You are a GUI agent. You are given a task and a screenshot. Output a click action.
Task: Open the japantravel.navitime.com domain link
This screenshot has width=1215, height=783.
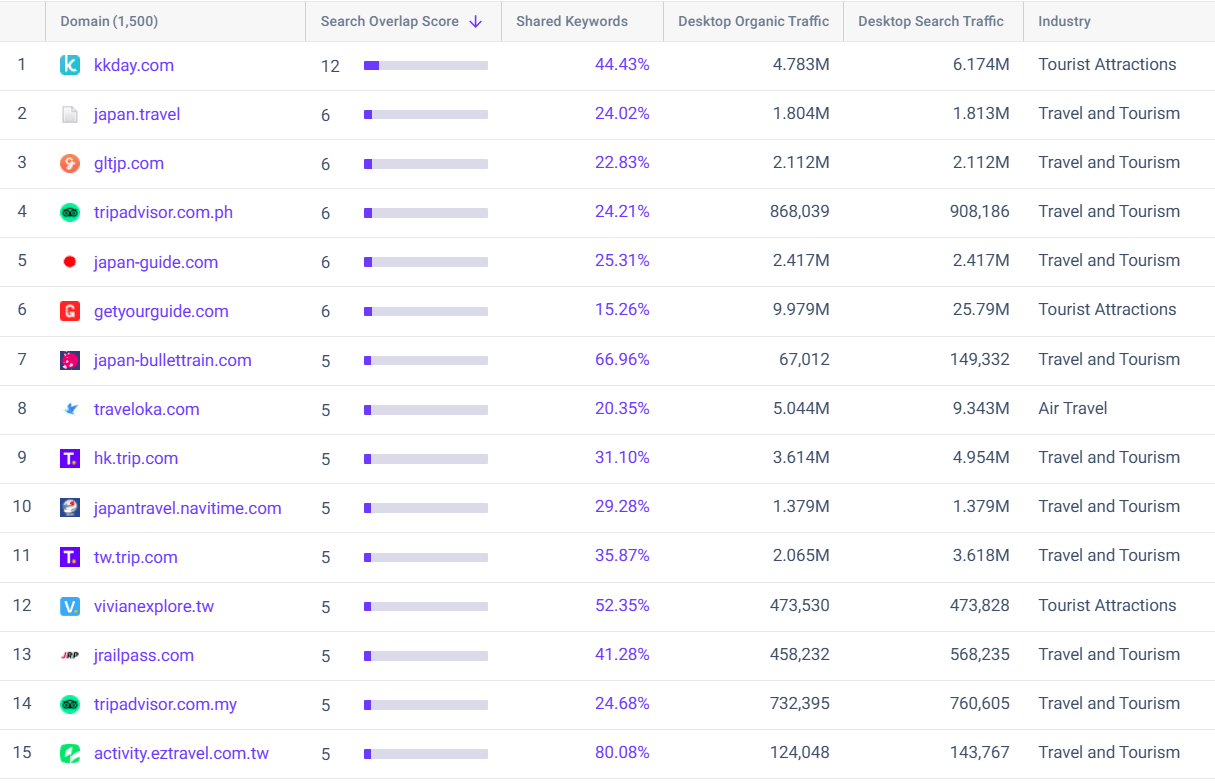coord(188,508)
